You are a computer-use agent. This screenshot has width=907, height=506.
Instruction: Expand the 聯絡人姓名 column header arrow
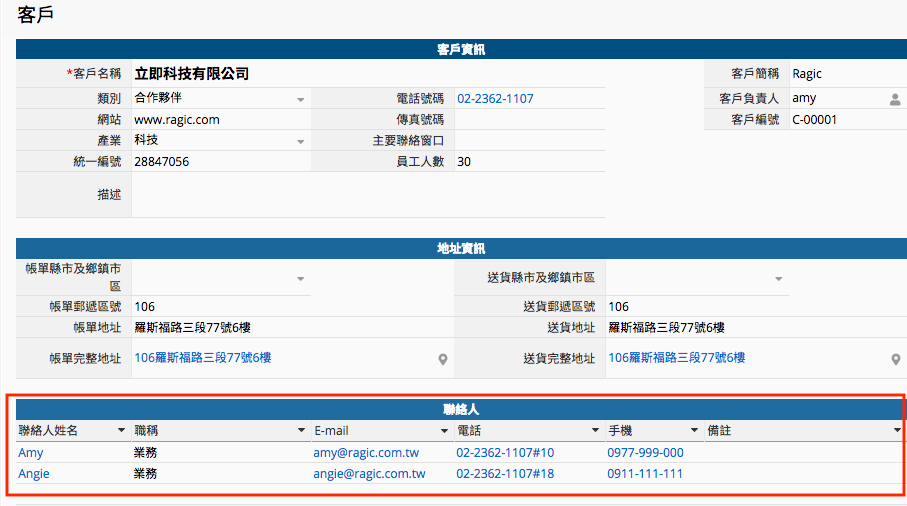pyautogui.click(x=123, y=431)
